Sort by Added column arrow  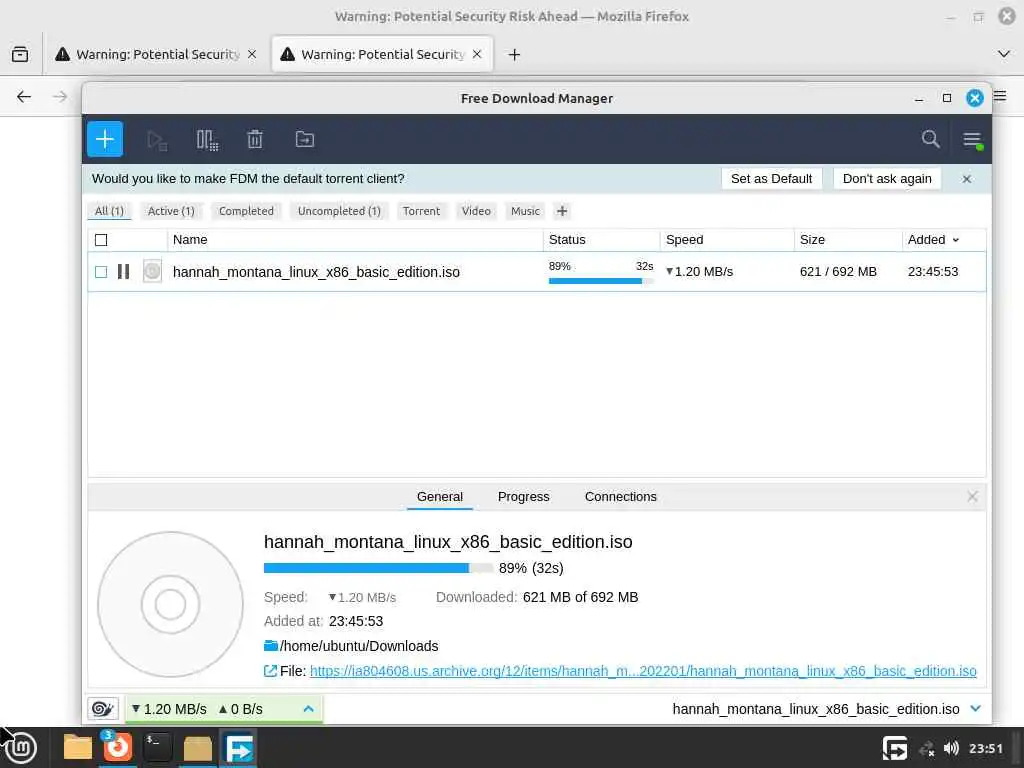(x=956, y=240)
